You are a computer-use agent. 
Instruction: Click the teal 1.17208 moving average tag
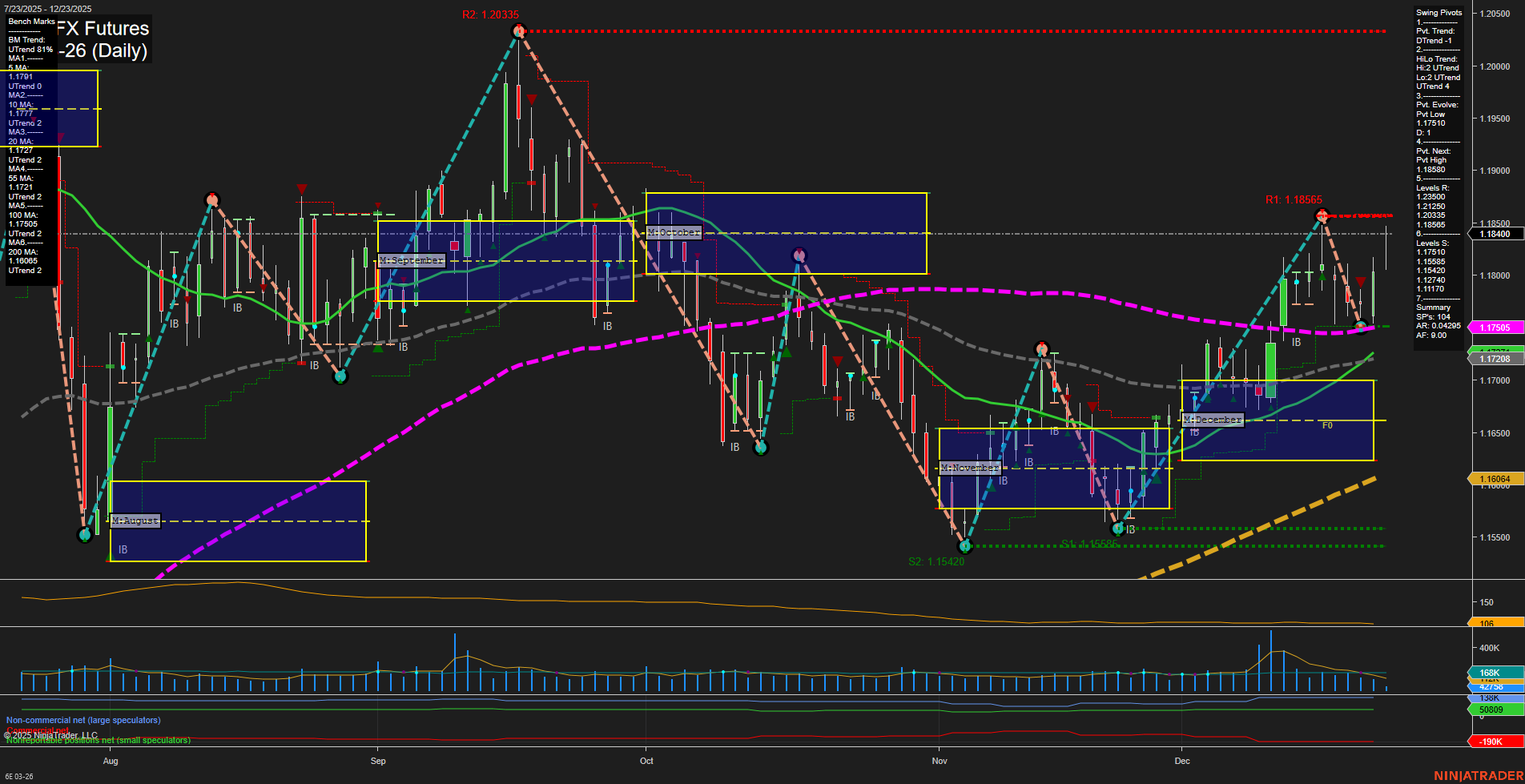coord(1495,358)
